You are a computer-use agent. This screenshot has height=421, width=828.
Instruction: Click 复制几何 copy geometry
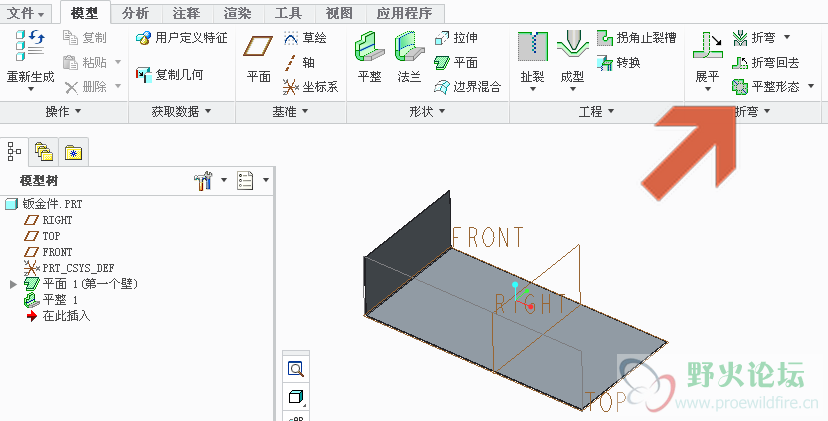tap(170, 74)
